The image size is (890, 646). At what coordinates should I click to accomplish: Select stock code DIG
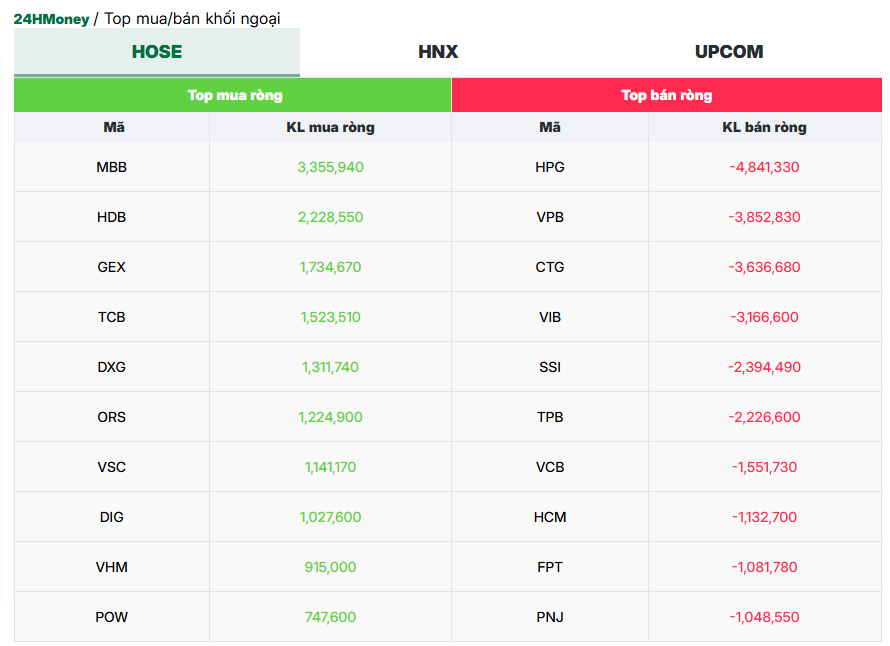[x=112, y=517]
